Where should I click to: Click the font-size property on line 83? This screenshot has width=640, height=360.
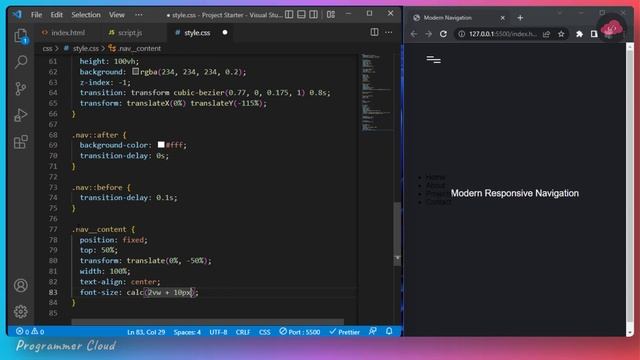tap(99, 292)
